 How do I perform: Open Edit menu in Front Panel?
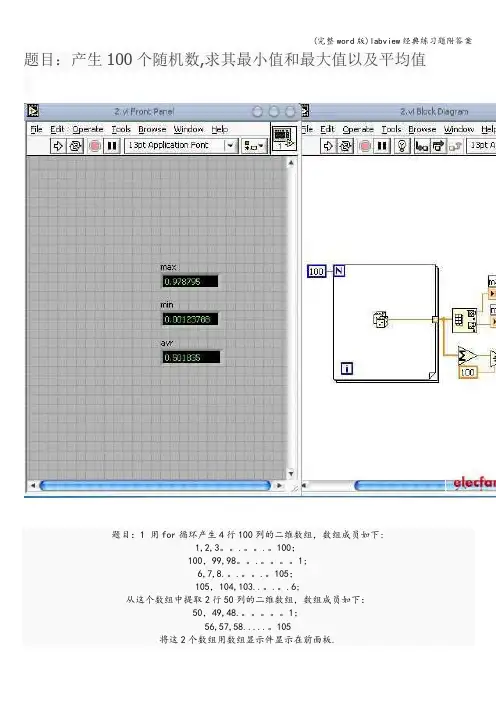point(57,129)
